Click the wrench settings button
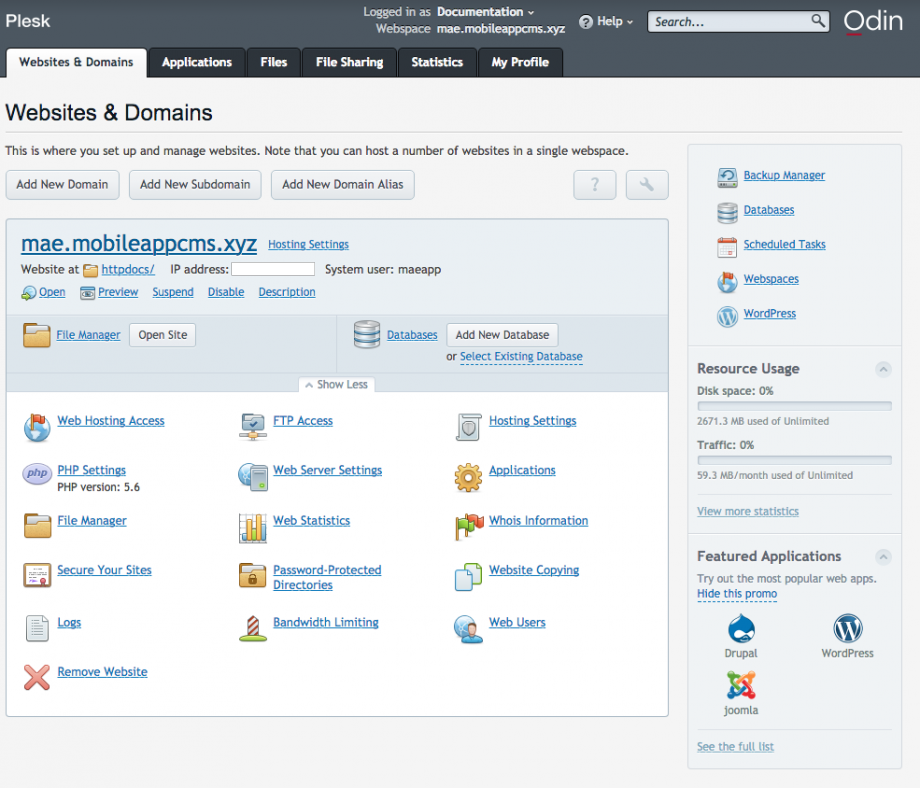Viewport: 920px width, 788px height. tap(647, 185)
